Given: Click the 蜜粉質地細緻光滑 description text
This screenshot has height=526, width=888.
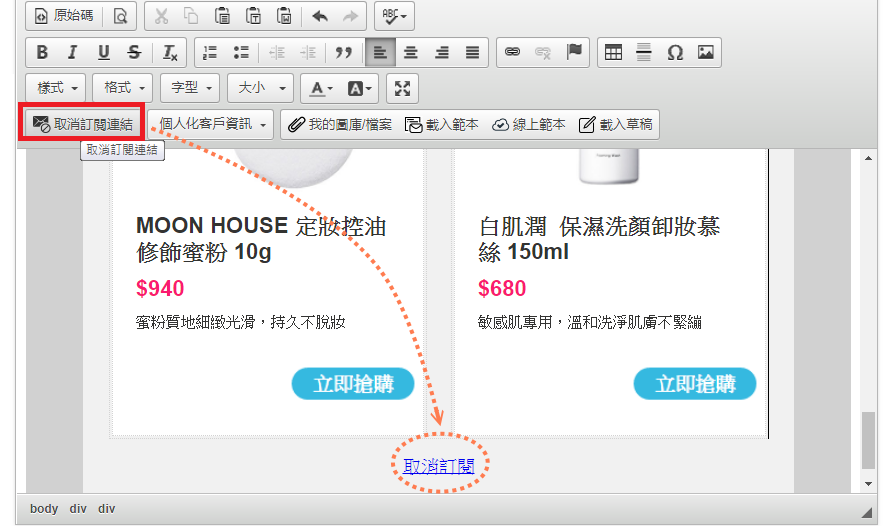Looking at the screenshot, I should click(x=240, y=322).
